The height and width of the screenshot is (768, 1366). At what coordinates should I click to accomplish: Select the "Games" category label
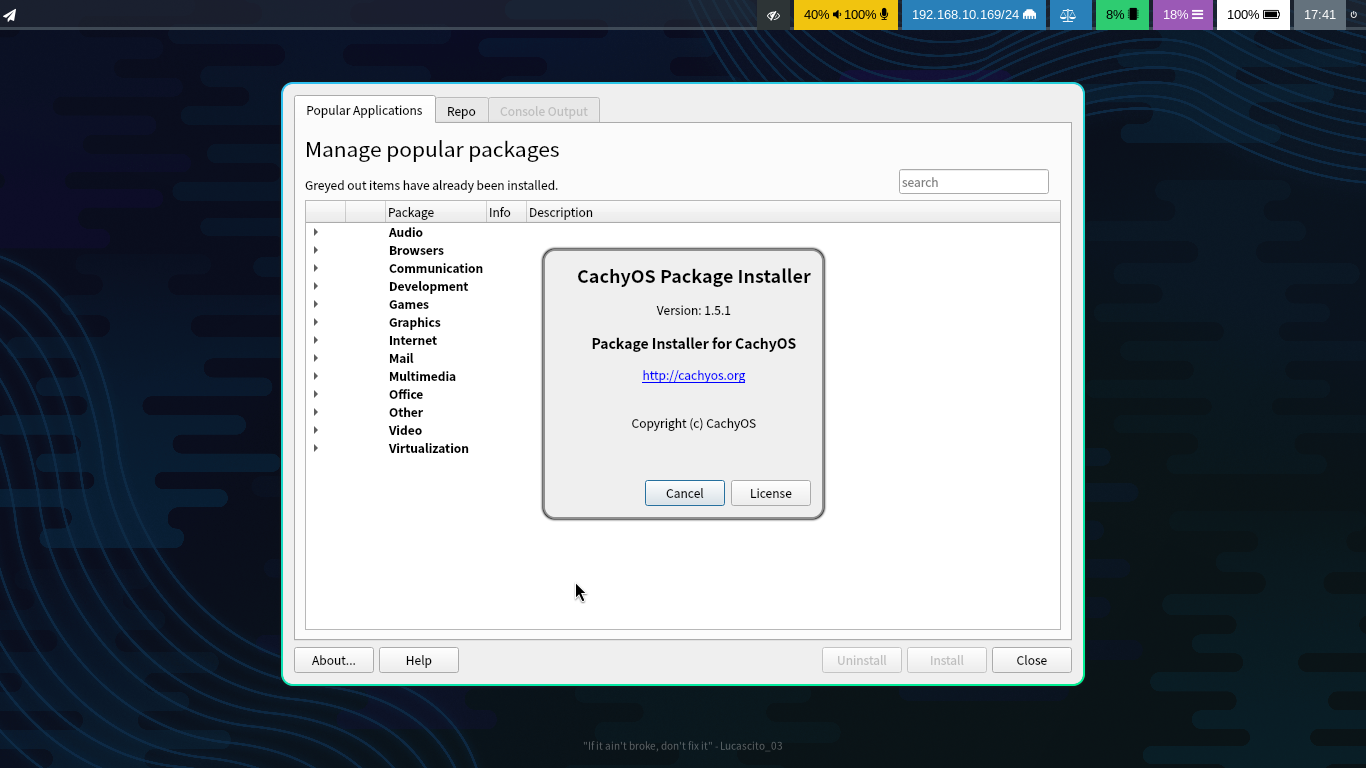coord(409,304)
